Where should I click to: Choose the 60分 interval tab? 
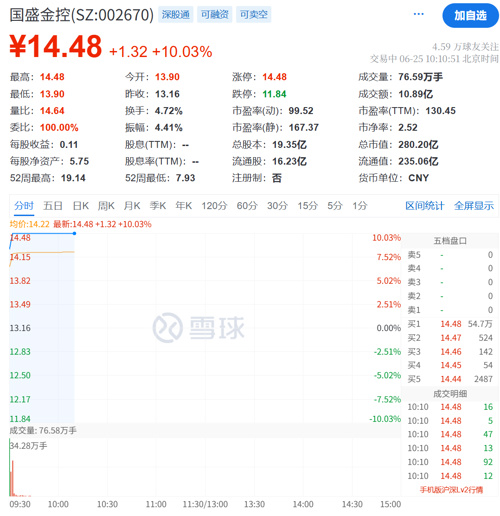point(247,206)
